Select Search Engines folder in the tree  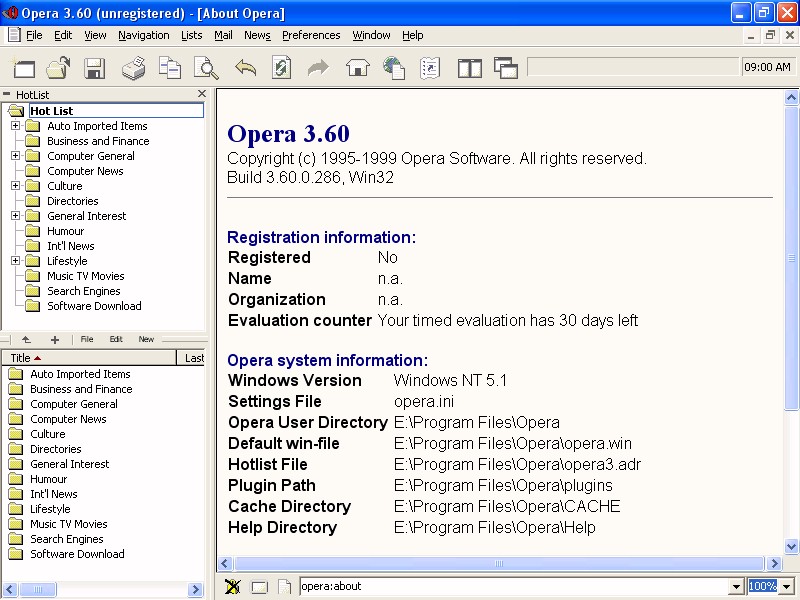(84, 291)
